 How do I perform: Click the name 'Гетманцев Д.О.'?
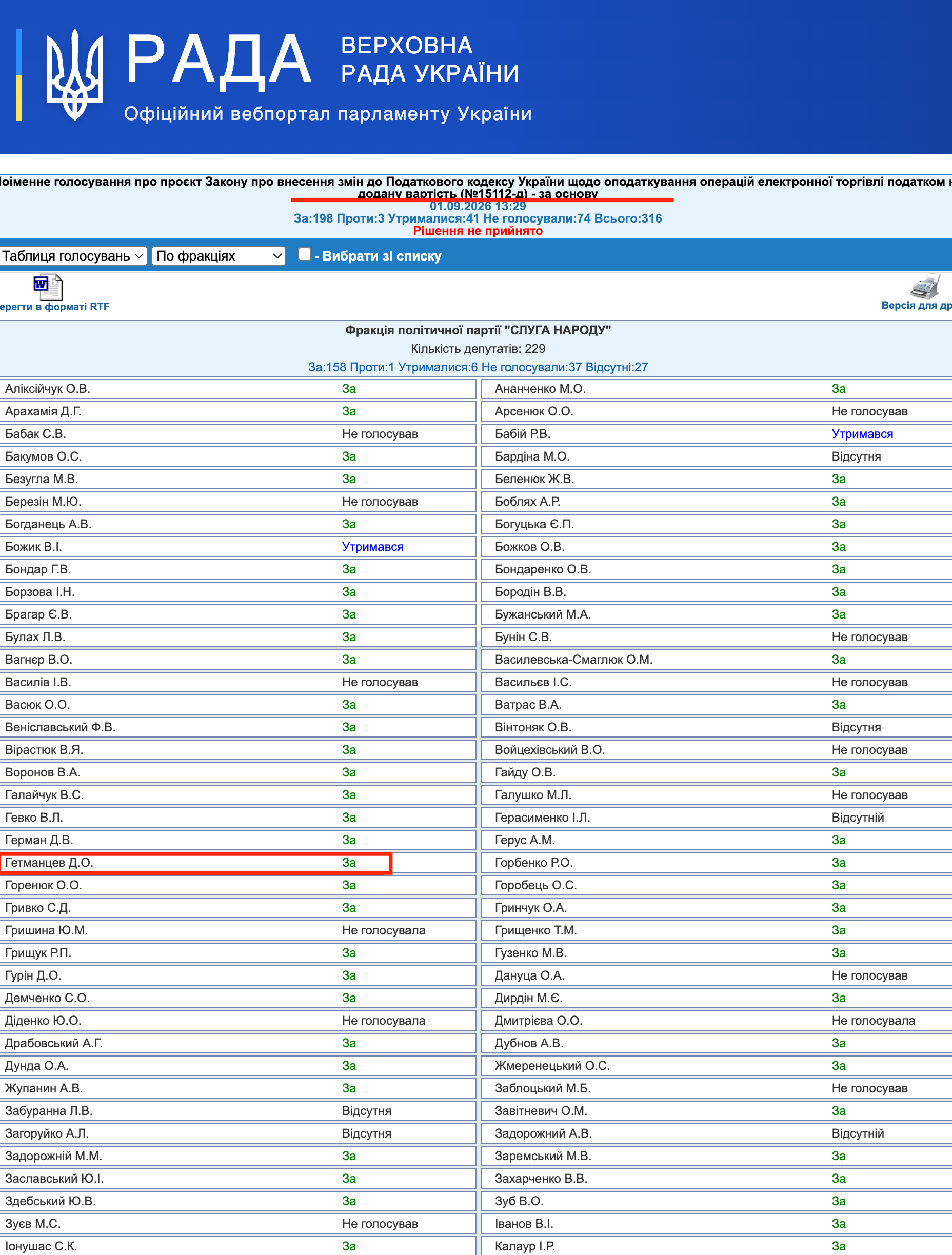click(x=49, y=862)
